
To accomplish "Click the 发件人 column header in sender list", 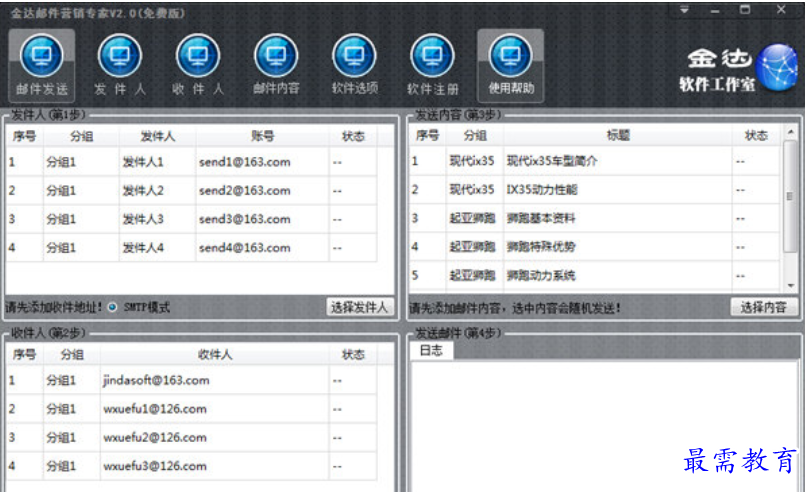I will (158, 136).
